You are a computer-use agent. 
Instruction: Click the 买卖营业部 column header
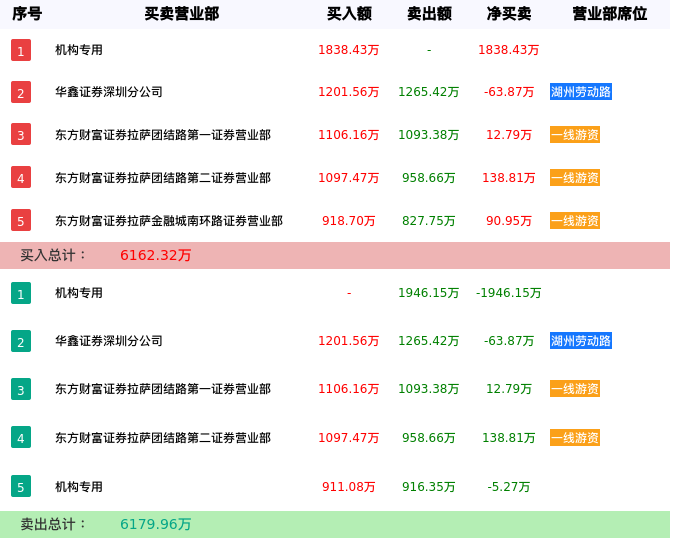point(181,14)
